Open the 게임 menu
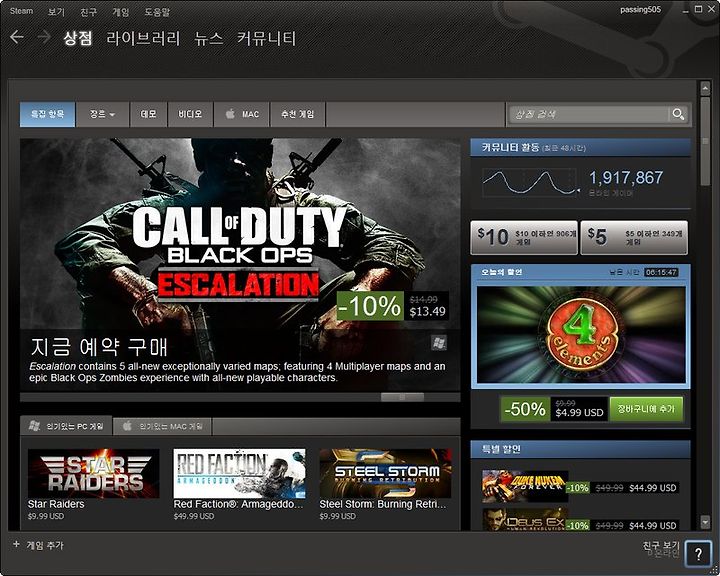 click(120, 12)
